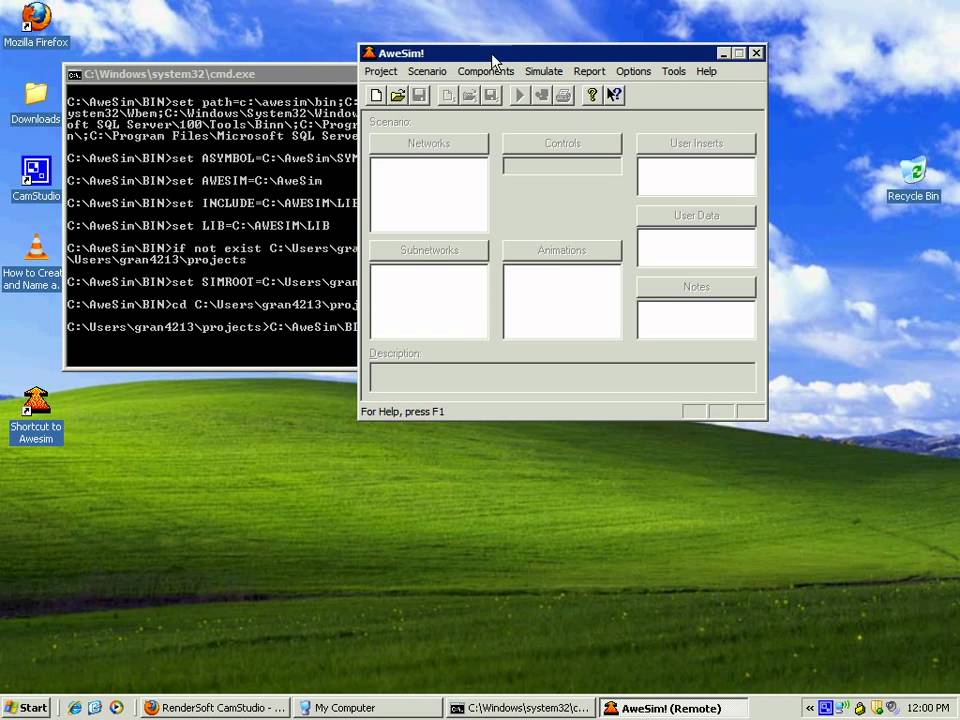Open the Options menu
Image resolution: width=960 pixels, height=720 pixels.
tap(633, 72)
